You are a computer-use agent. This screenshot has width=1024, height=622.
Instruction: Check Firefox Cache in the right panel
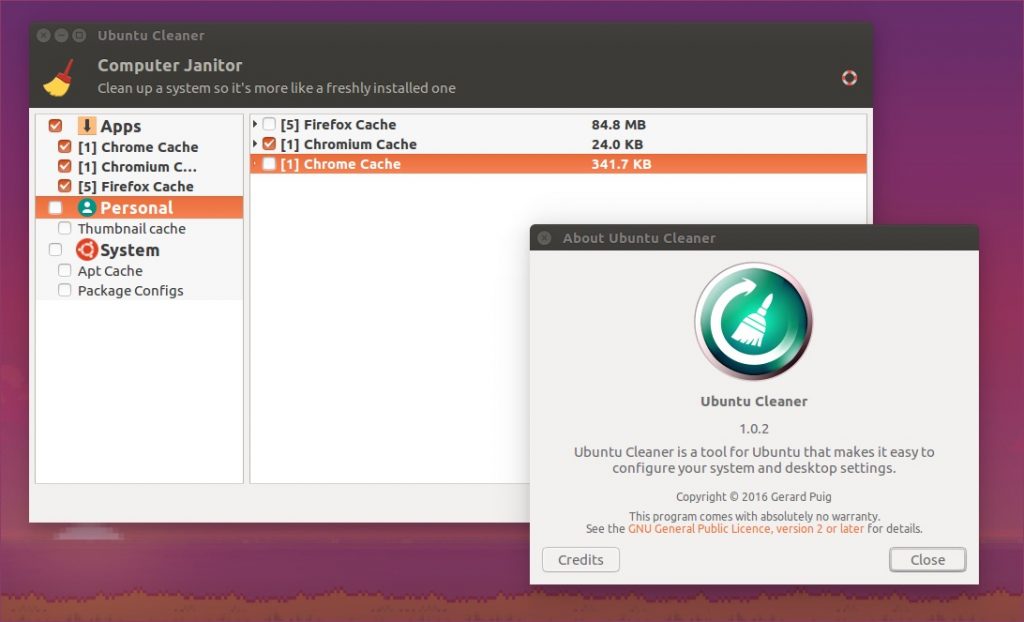point(268,124)
